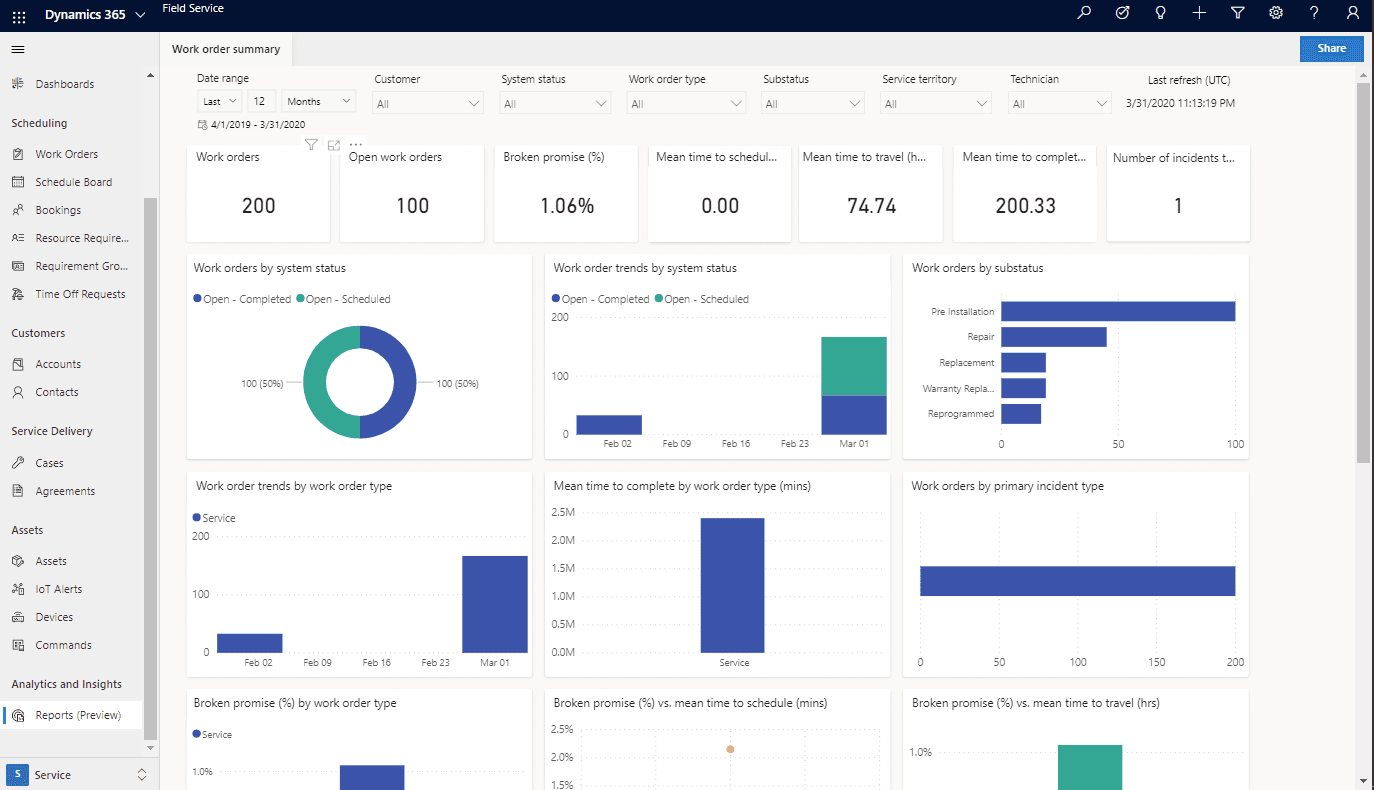Screen dimensions: 1374x790
Task: Click the search magnifier icon in top bar
Action: [1084, 13]
